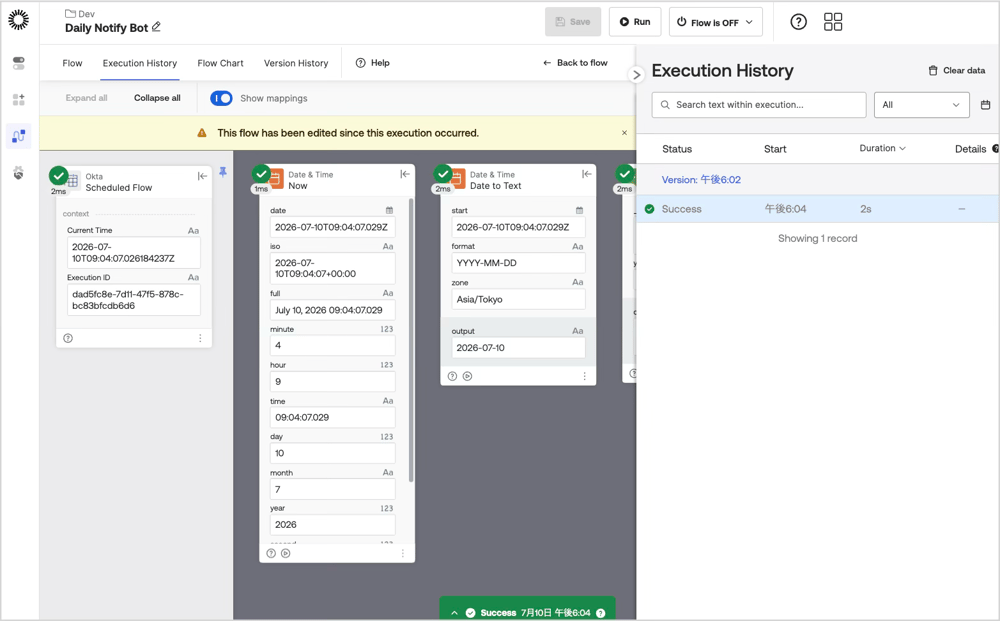
Task: Test the Now card with play icon
Action: (x=286, y=553)
